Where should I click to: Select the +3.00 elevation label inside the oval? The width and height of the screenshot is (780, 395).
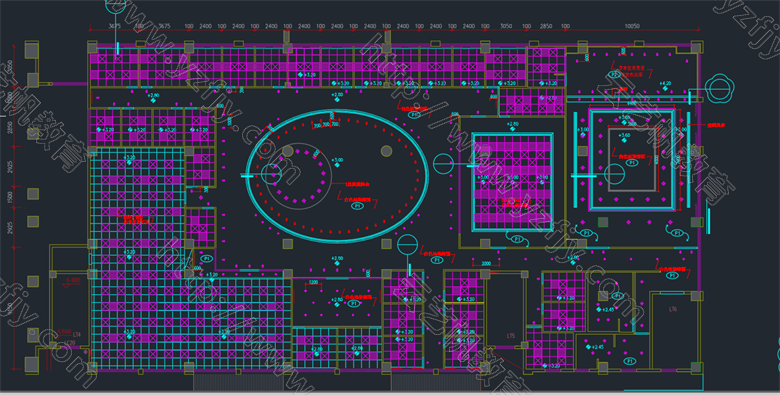[337, 160]
